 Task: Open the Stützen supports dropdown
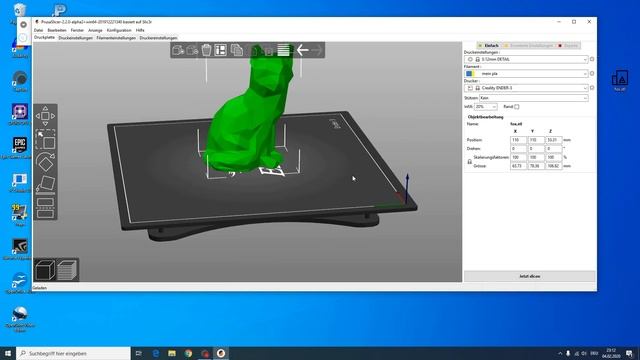tap(533, 98)
